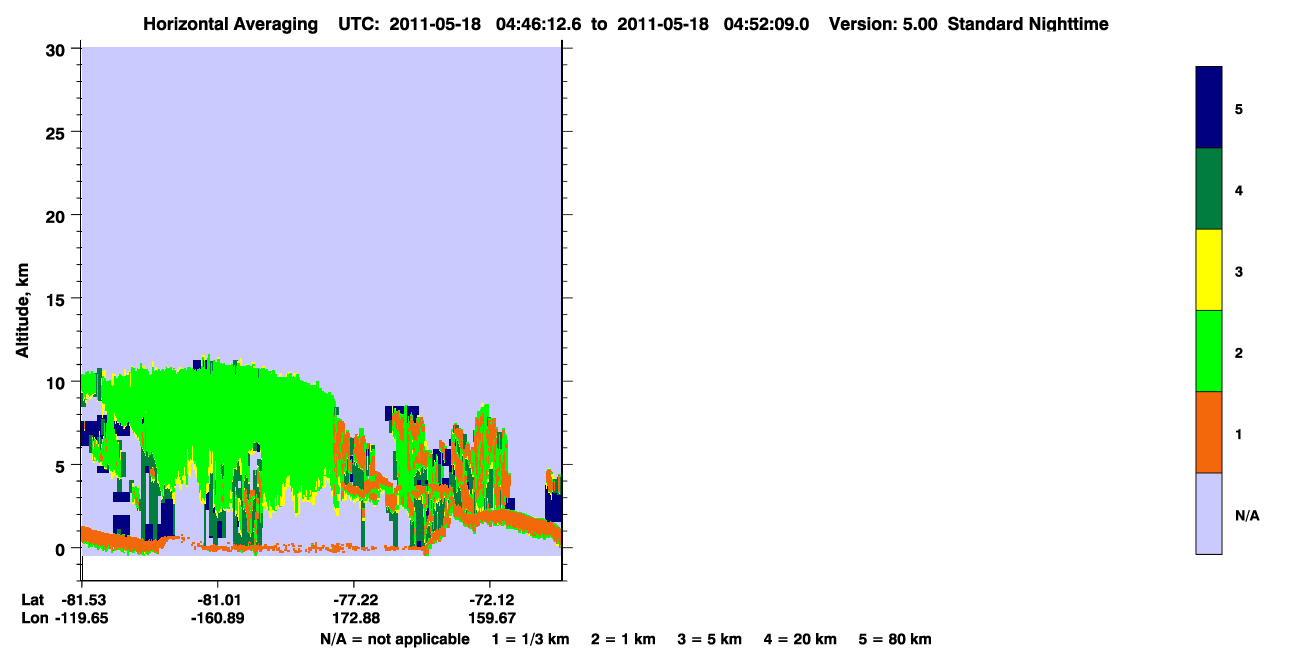Click the 'Lat' row label
Image resolution: width=1300 pixels, height=667 pixels.
[x=33, y=600]
